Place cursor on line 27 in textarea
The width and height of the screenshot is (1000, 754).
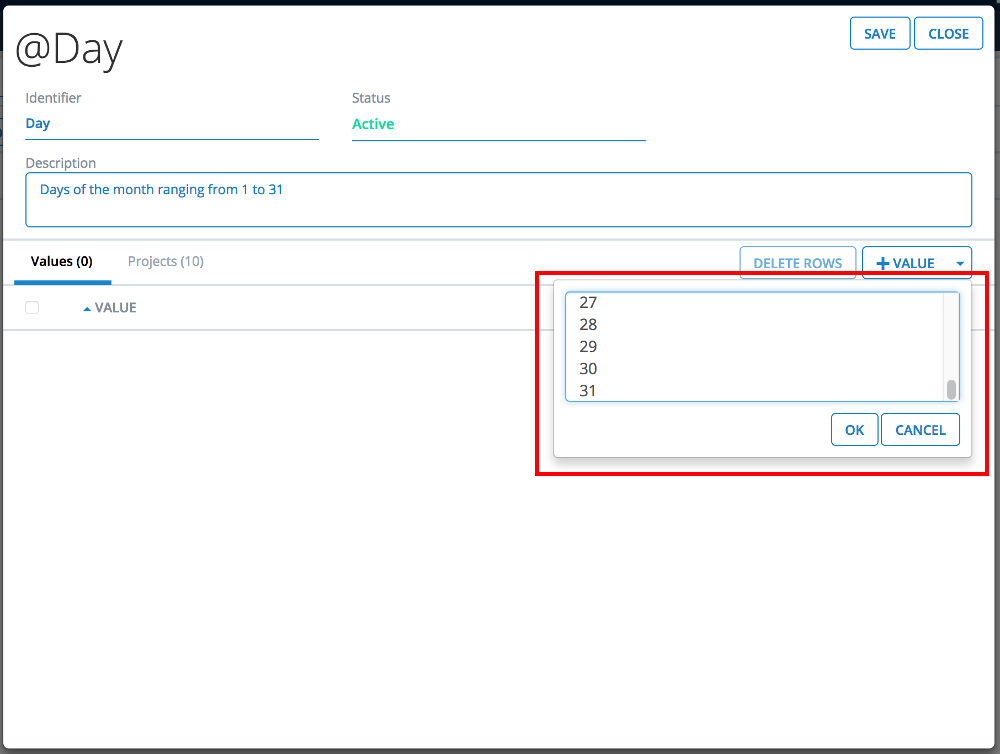click(x=588, y=302)
